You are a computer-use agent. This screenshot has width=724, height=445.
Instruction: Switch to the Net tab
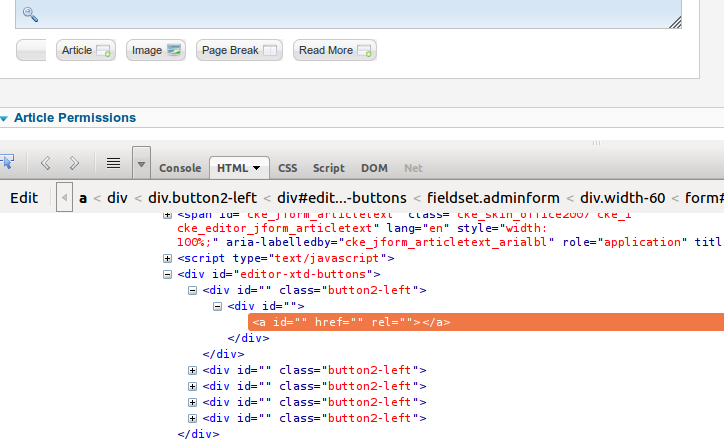(x=413, y=168)
